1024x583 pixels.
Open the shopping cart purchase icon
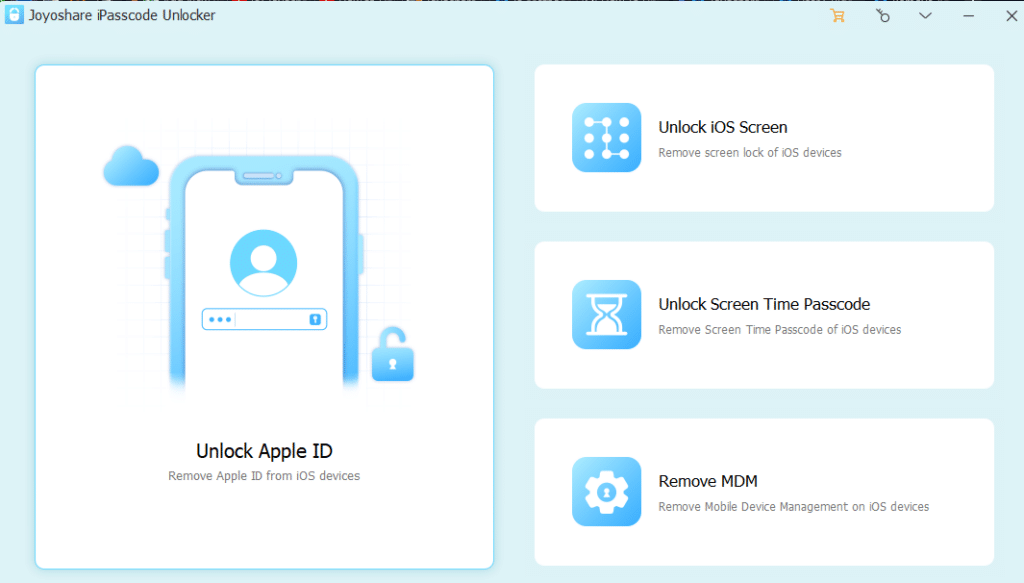[x=838, y=16]
